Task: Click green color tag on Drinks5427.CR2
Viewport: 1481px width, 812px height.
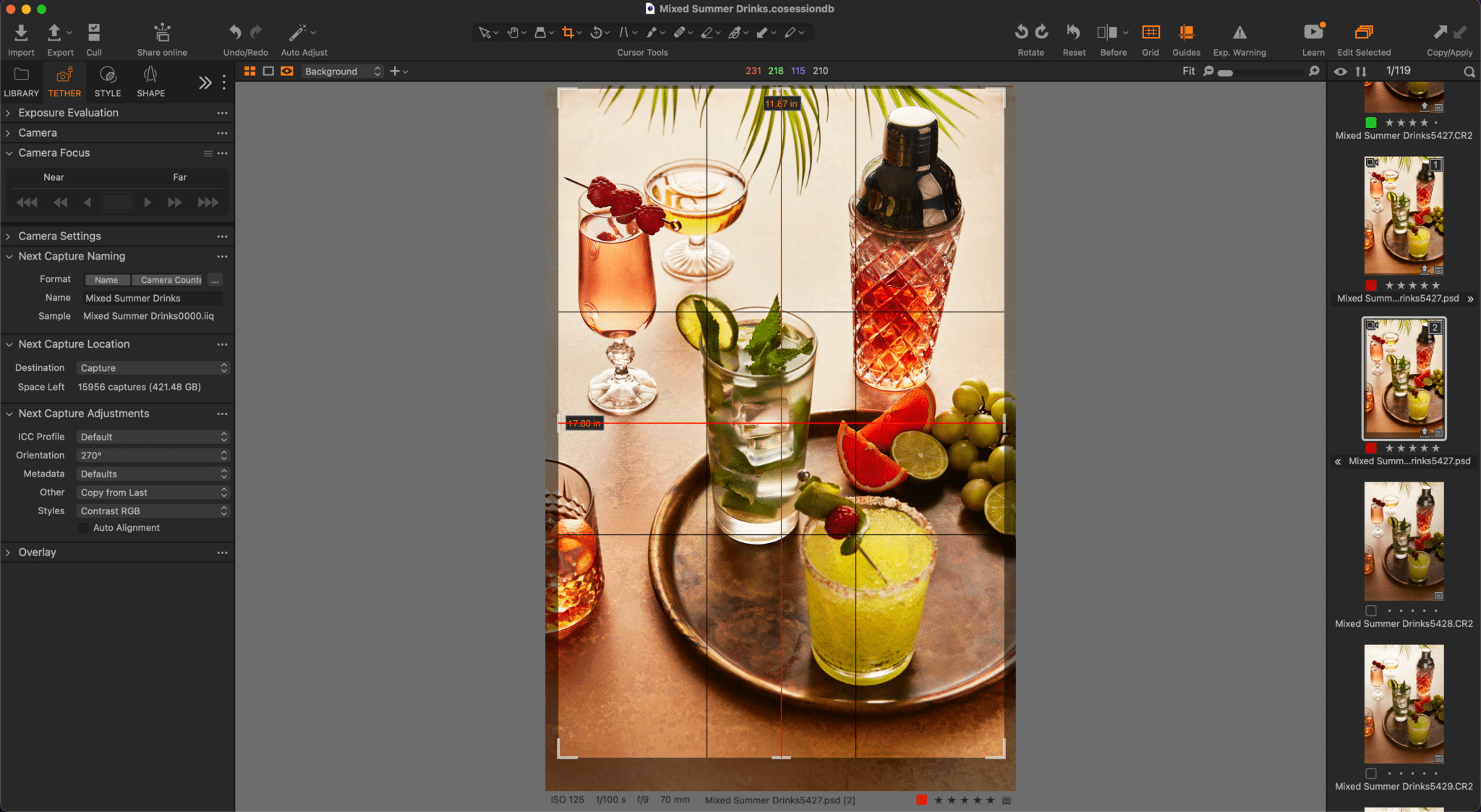Action: click(x=1370, y=122)
